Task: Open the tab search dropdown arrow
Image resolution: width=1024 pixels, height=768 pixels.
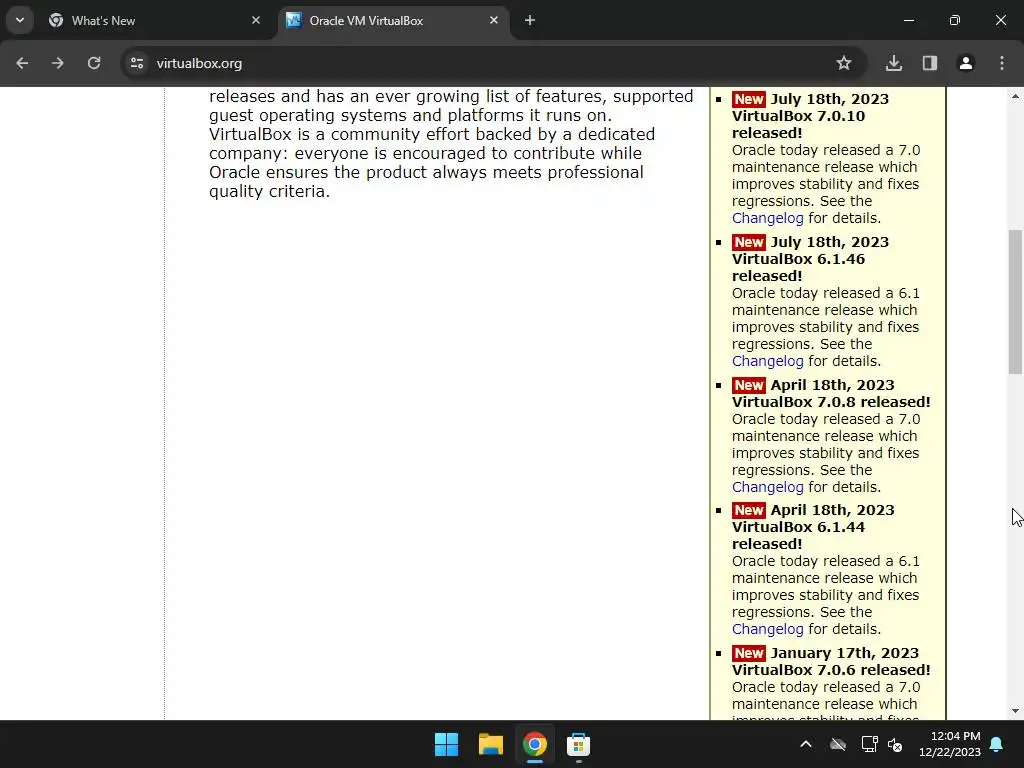Action: point(20,20)
